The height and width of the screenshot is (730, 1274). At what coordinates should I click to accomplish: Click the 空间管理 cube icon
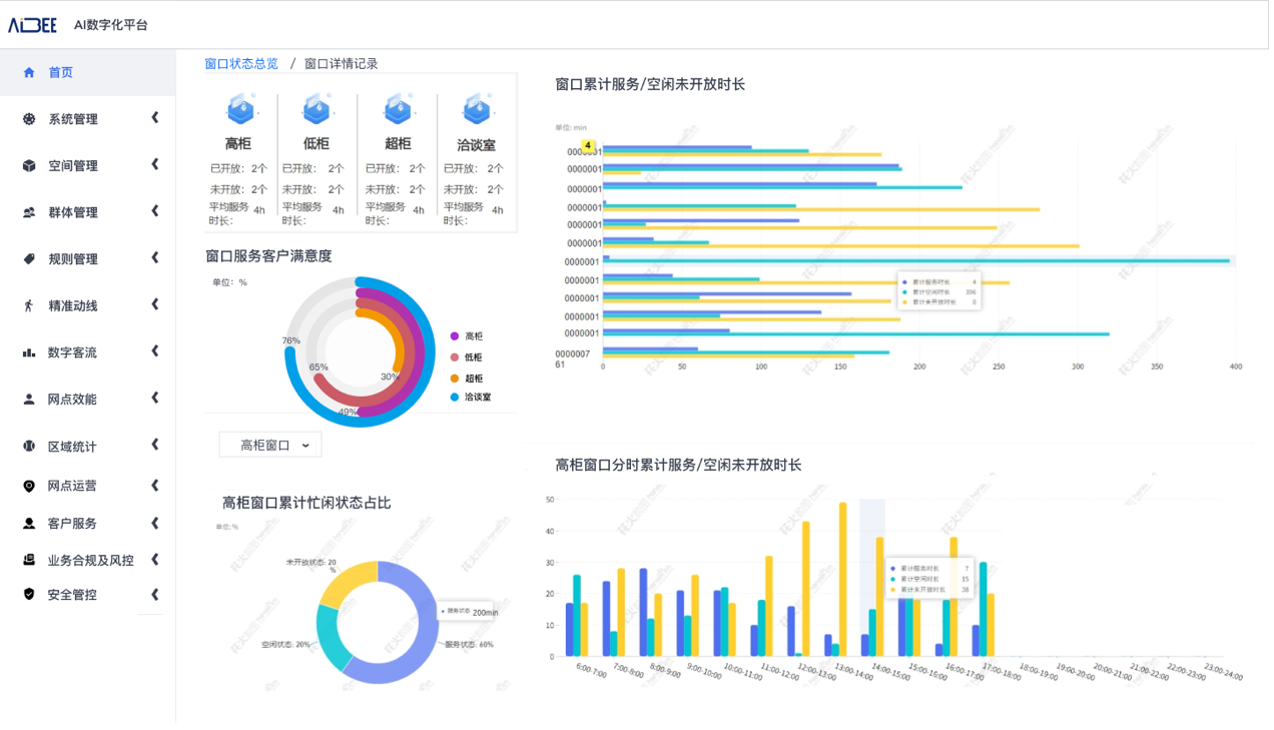click(29, 166)
